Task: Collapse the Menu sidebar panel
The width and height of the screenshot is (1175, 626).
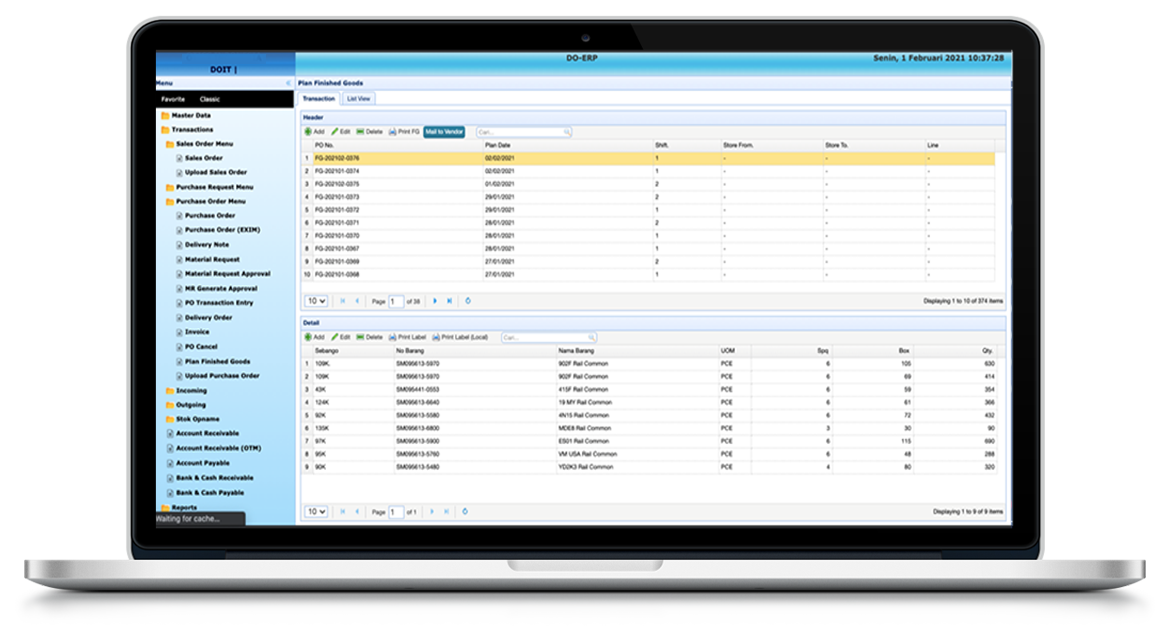Action: click(x=289, y=83)
